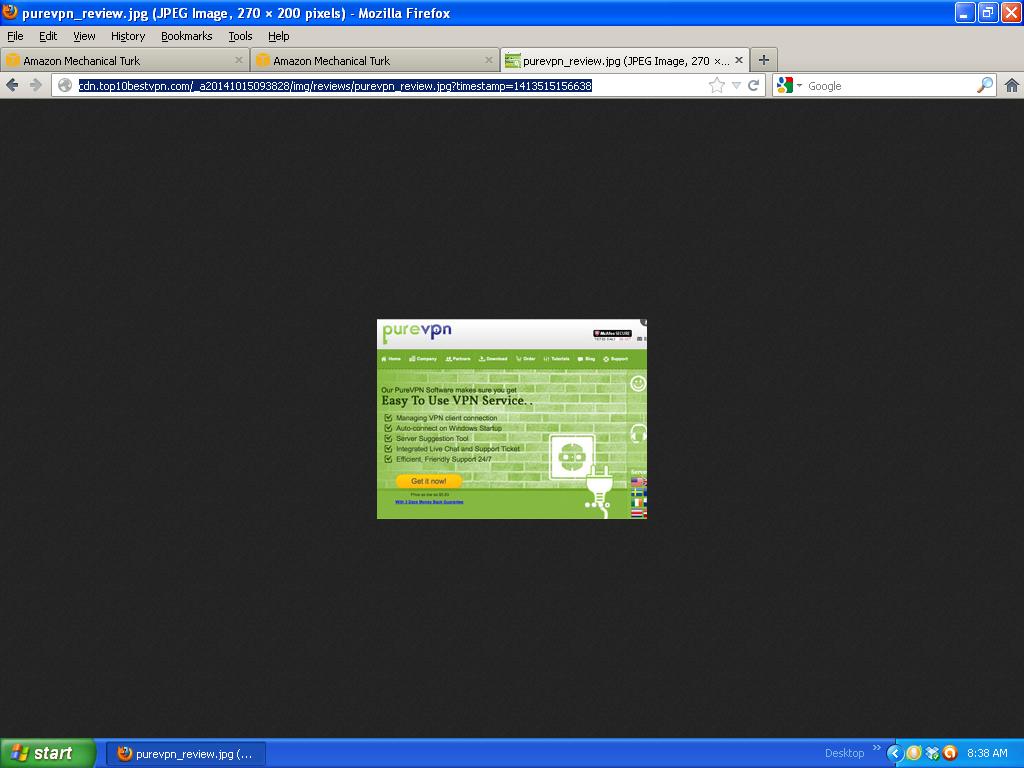Image resolution: width=1024 pixels, height=768 pixels.
Task: Close the purevpn_review.jpg tab
Action: (x=739, y=60)
